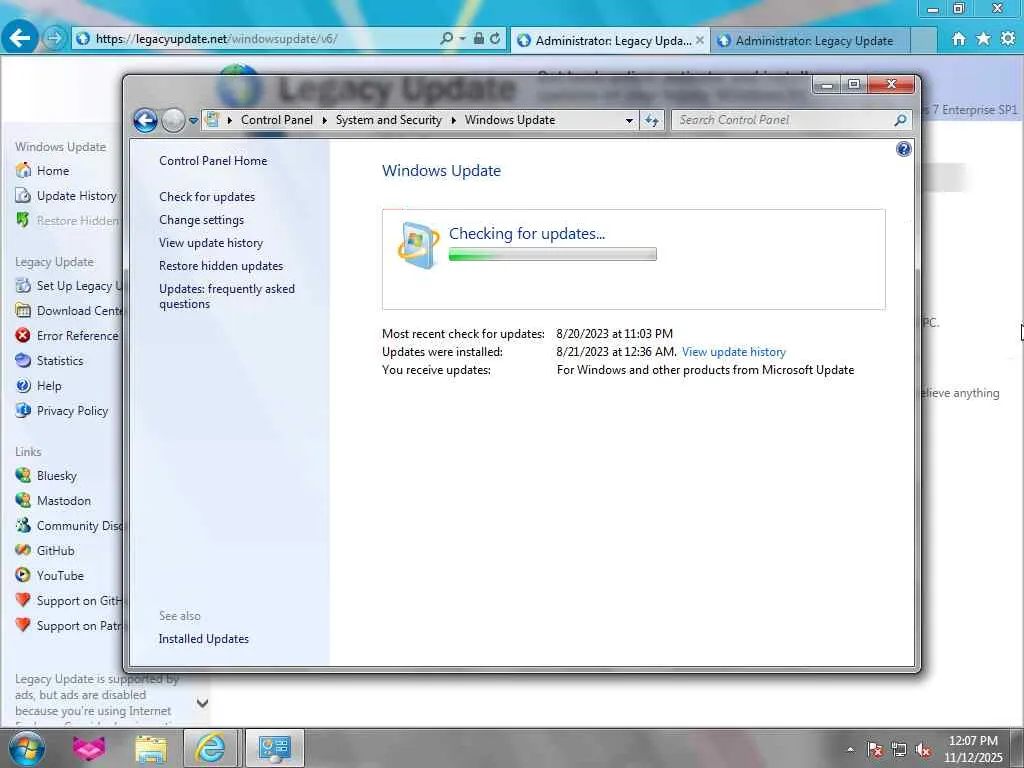Open Change settings
The height and width of the screenshot is (768, 1024).
(x=201, y=220)
